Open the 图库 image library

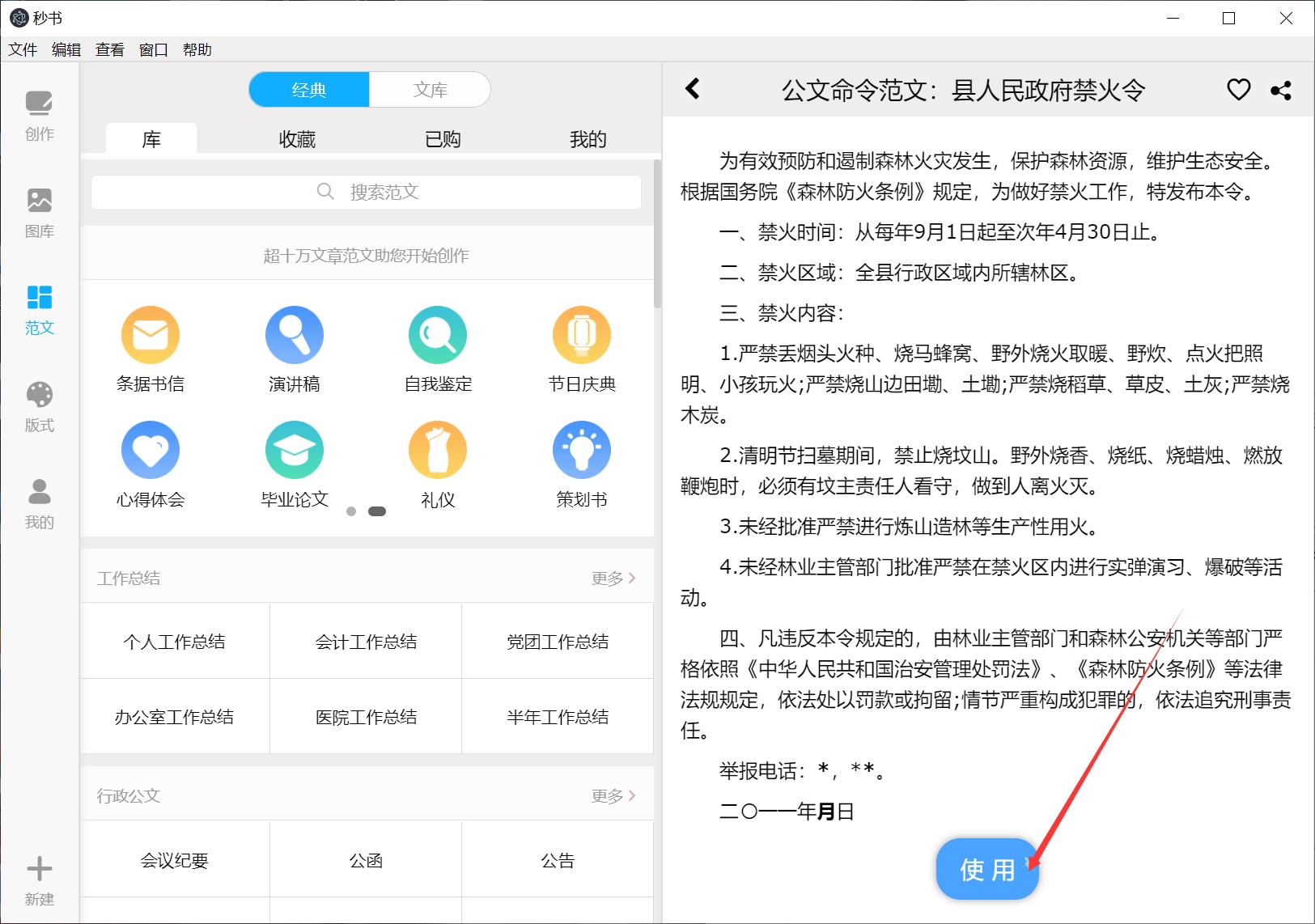(x=38, y=212)
